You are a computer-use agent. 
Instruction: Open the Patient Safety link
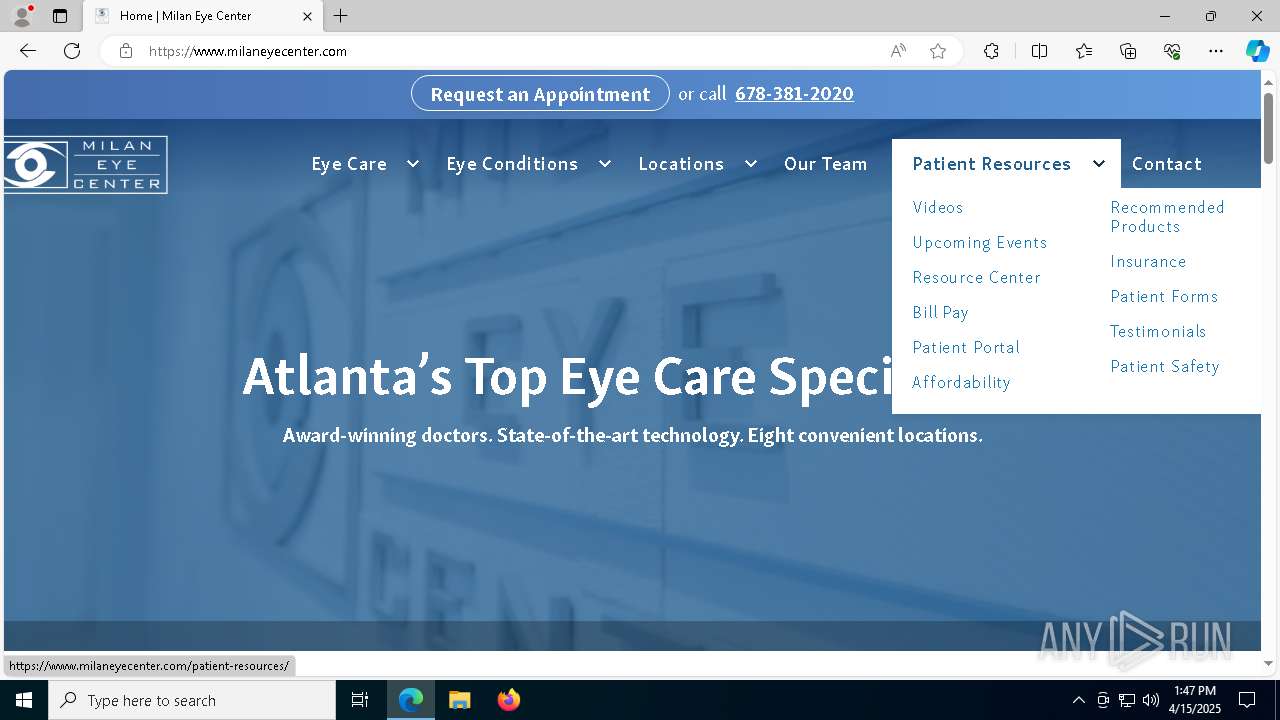(1164, 366)
